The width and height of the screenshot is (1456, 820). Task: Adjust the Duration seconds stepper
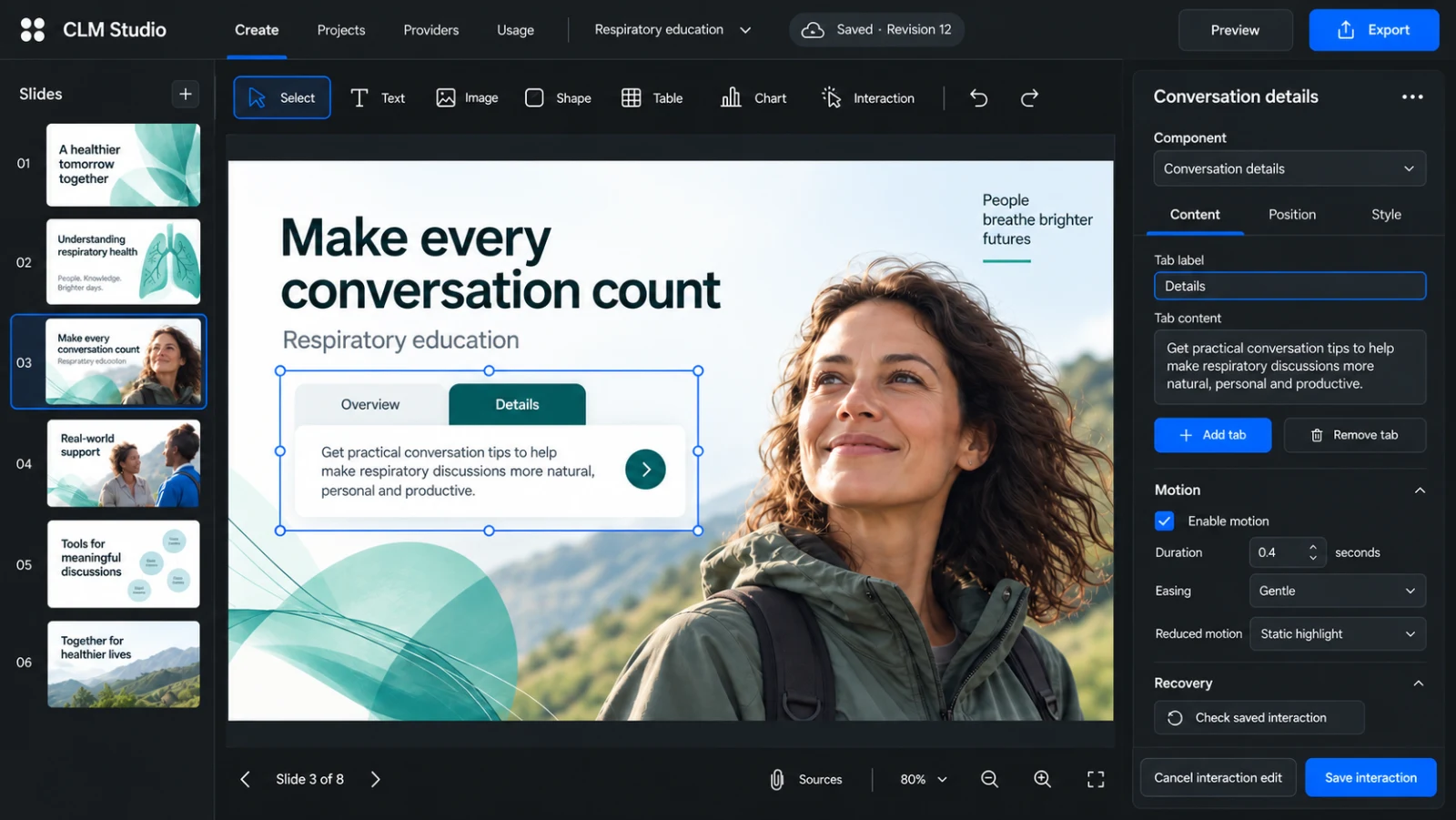point(1312,552)
